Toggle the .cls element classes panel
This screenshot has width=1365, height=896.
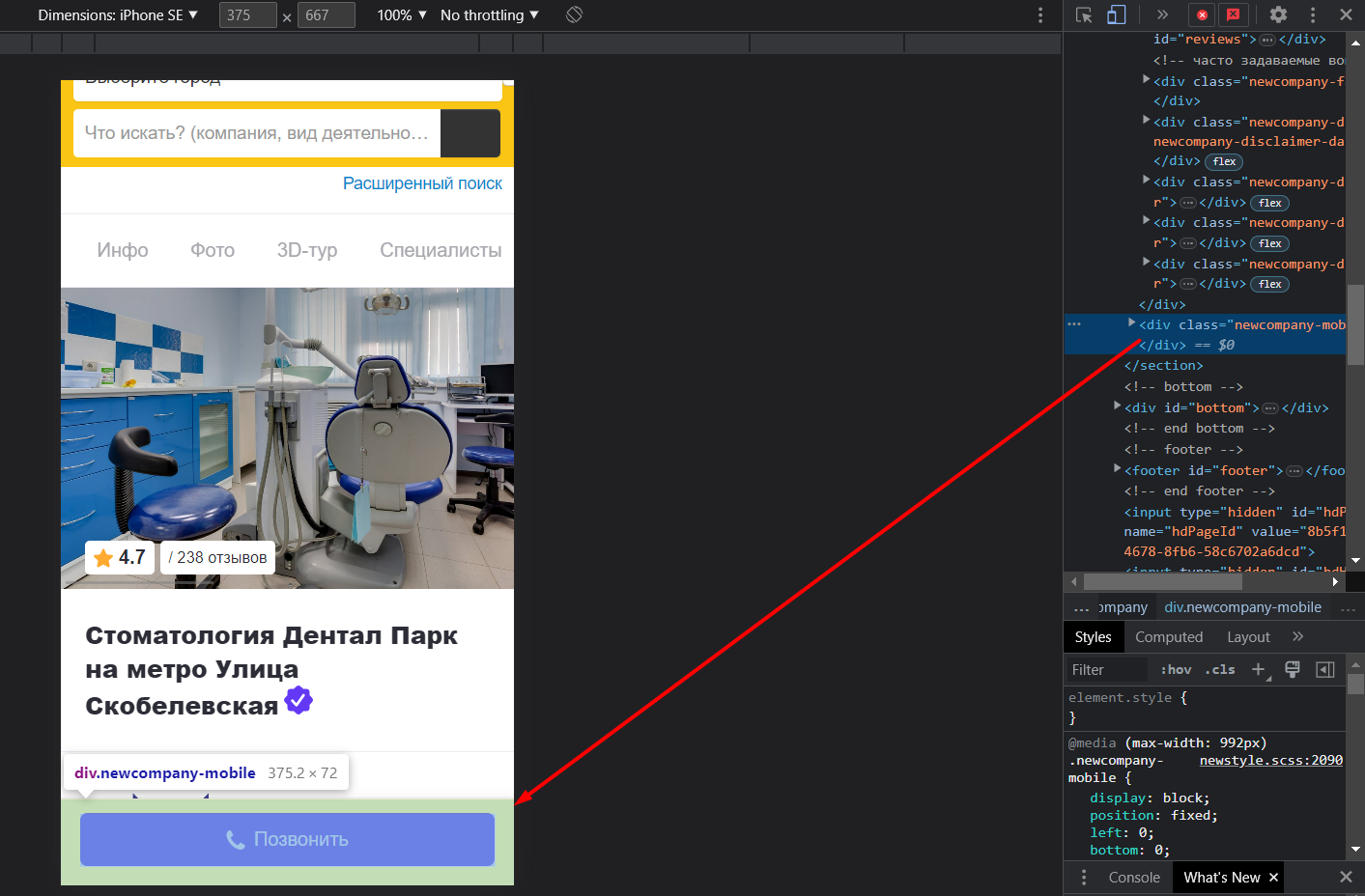(x=1220, y=670)
